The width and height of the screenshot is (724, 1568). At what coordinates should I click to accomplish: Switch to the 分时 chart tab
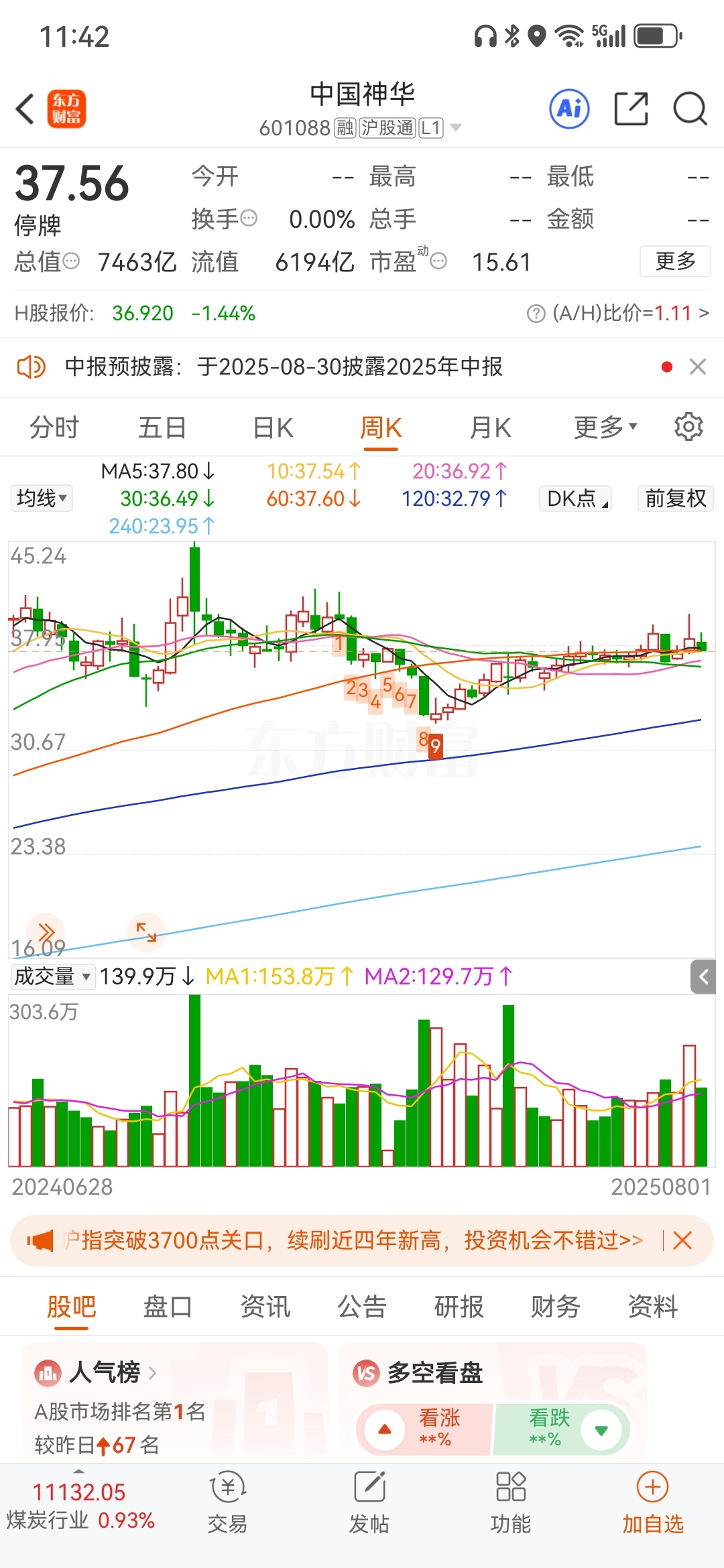click(54, 427)
